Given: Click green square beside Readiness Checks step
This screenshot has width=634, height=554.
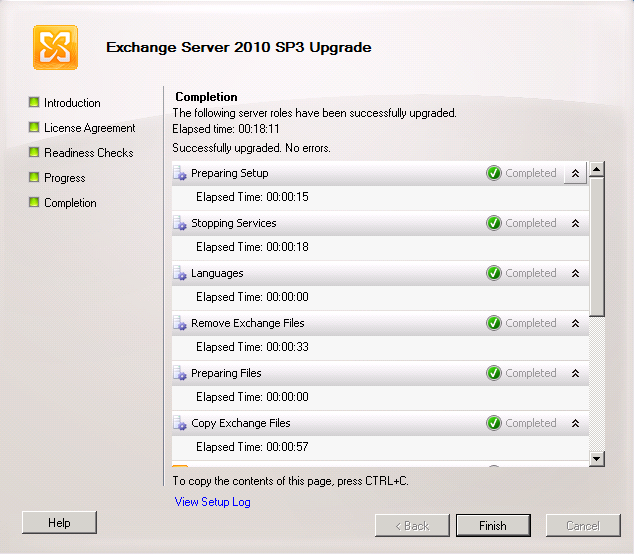Looking at the screenshot, I should [x=34, y=152].
